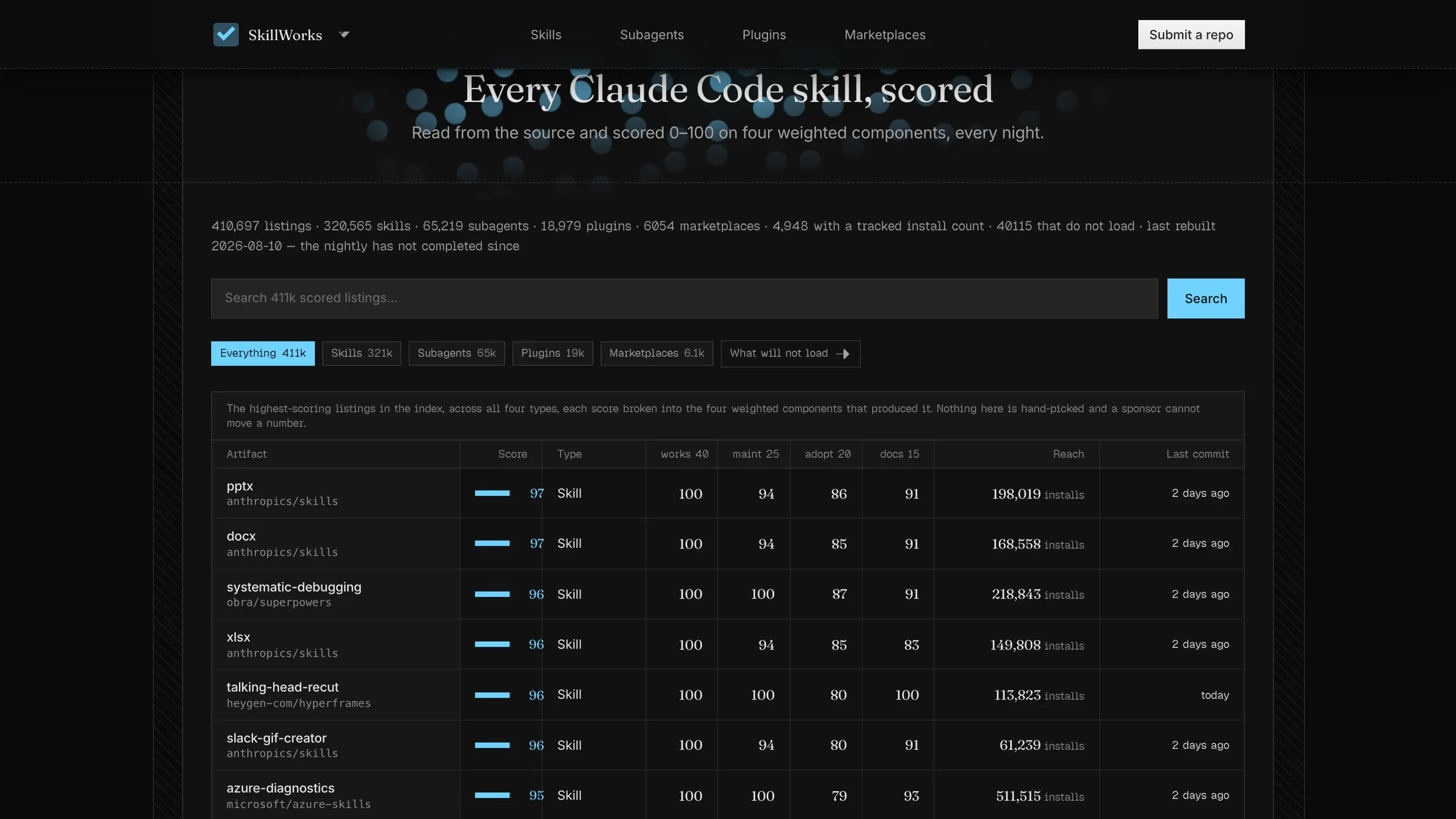This screenshot has width=1456, height=819.
Task: Open the Subagents navigation menu item
Action: coord(652,35)
